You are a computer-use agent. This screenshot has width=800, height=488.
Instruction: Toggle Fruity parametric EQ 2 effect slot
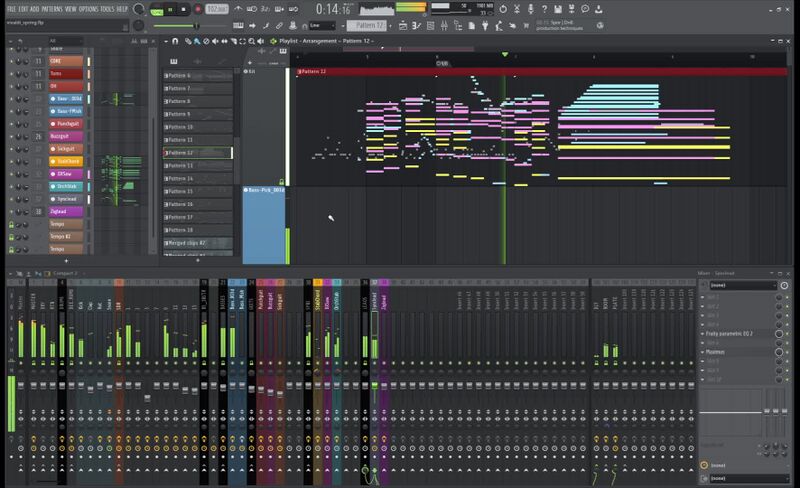coord(786,333)
